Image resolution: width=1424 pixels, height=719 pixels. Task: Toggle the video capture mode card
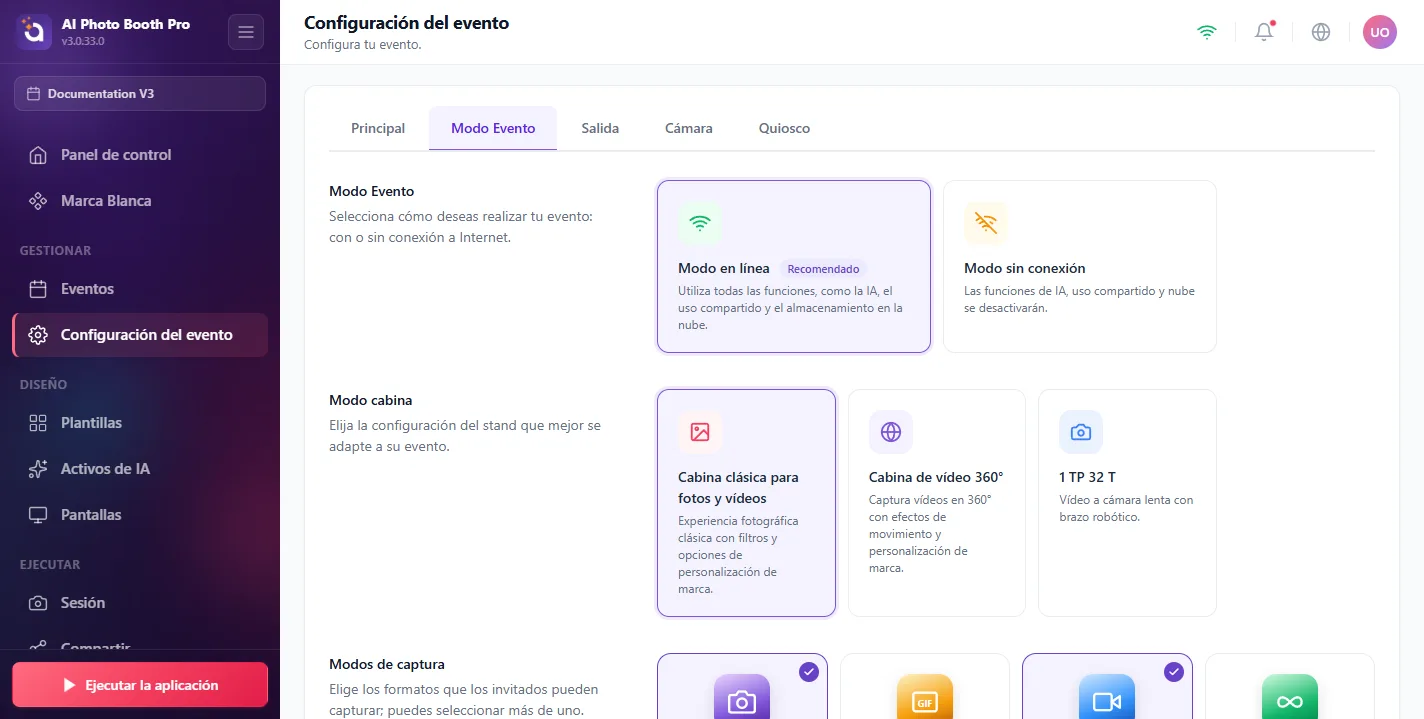1107,687
